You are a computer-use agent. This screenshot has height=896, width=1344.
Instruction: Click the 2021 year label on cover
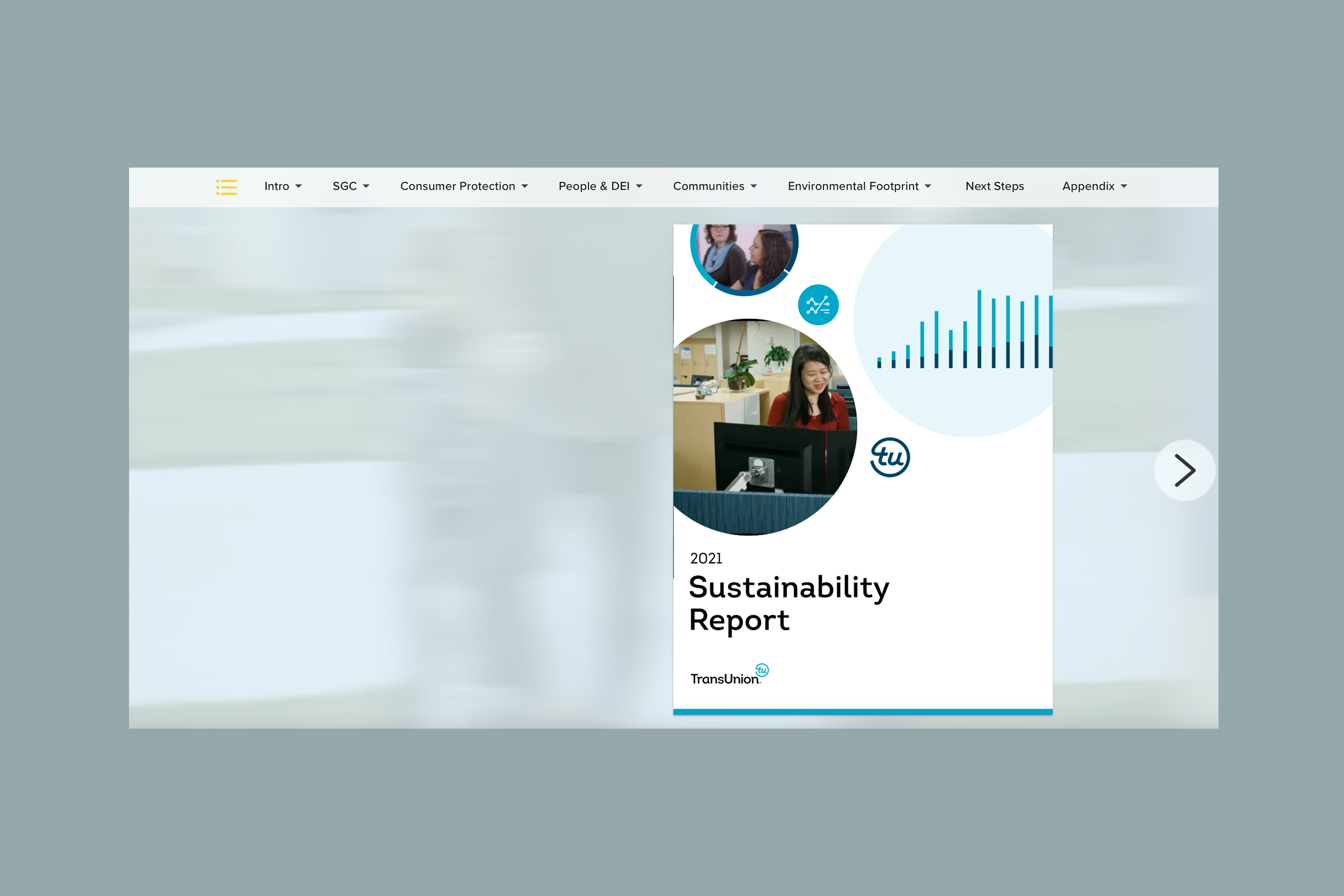tap(706, 558)
